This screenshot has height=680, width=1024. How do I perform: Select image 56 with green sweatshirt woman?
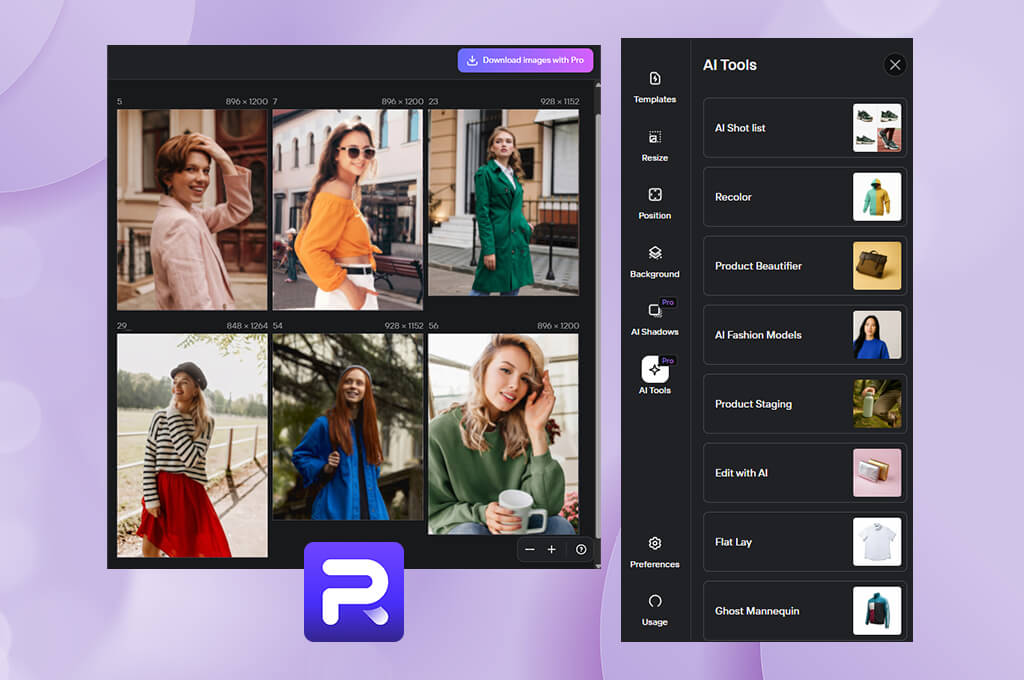[503, 434]
